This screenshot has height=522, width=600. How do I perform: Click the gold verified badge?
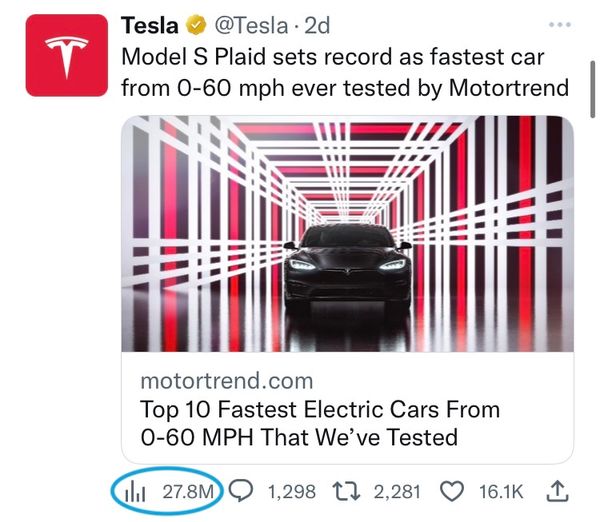tap(199, 24)
